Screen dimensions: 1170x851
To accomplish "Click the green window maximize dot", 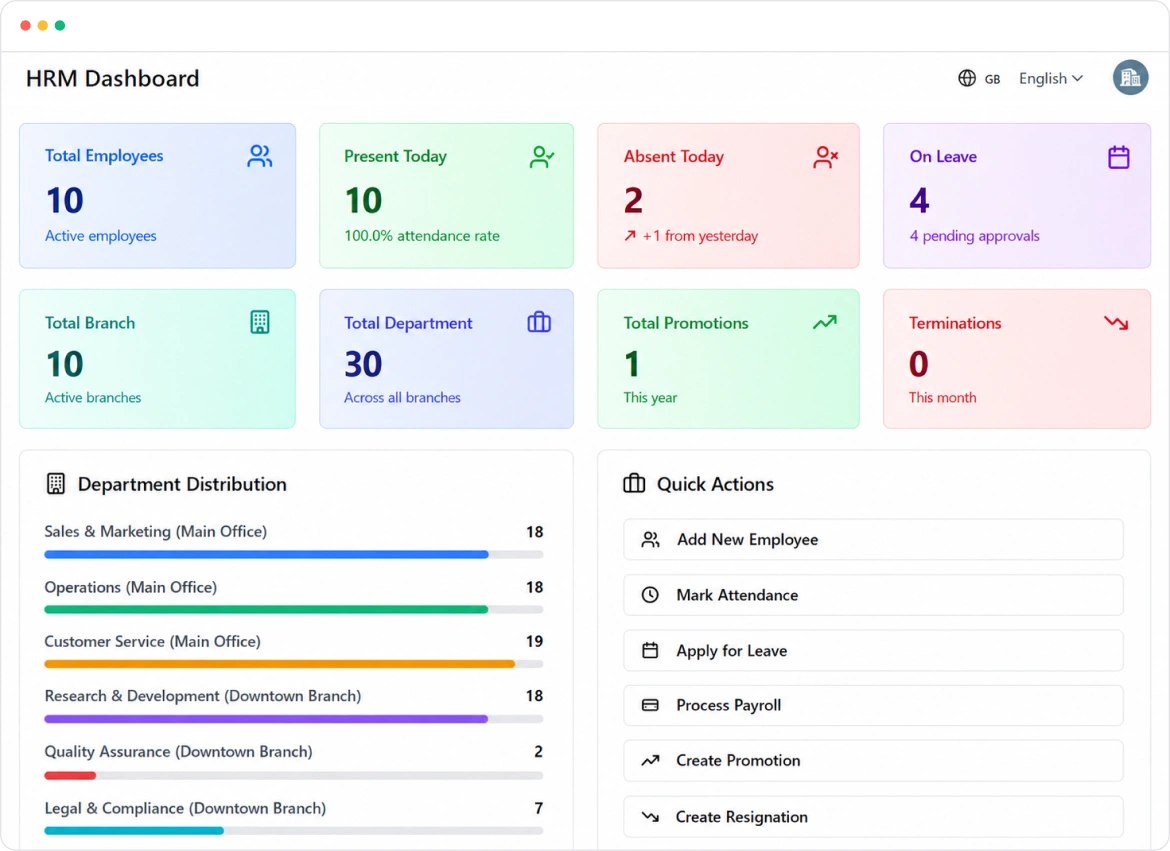I will 60,25.
